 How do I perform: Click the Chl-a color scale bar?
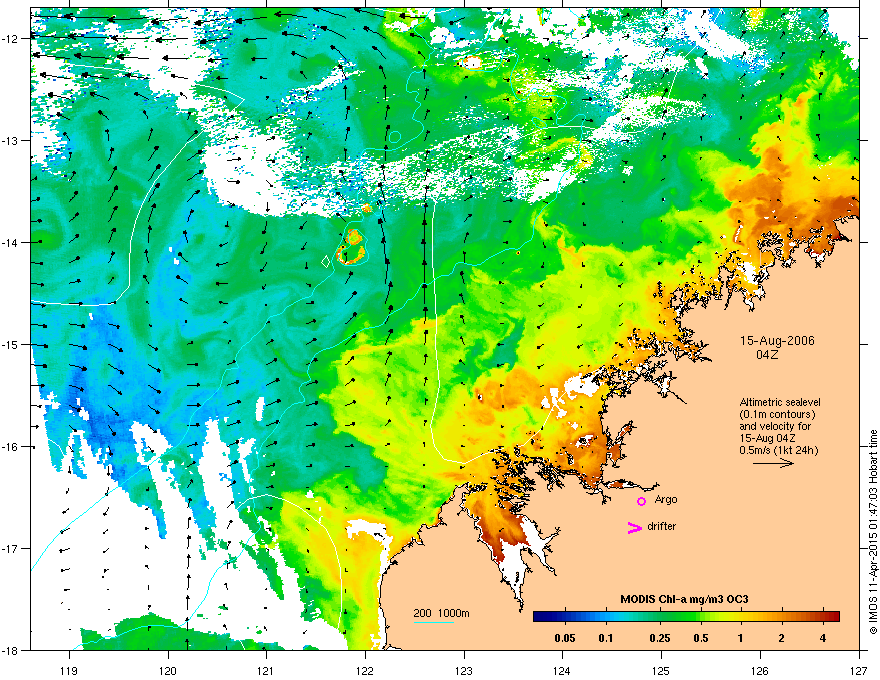pos(686,617)
